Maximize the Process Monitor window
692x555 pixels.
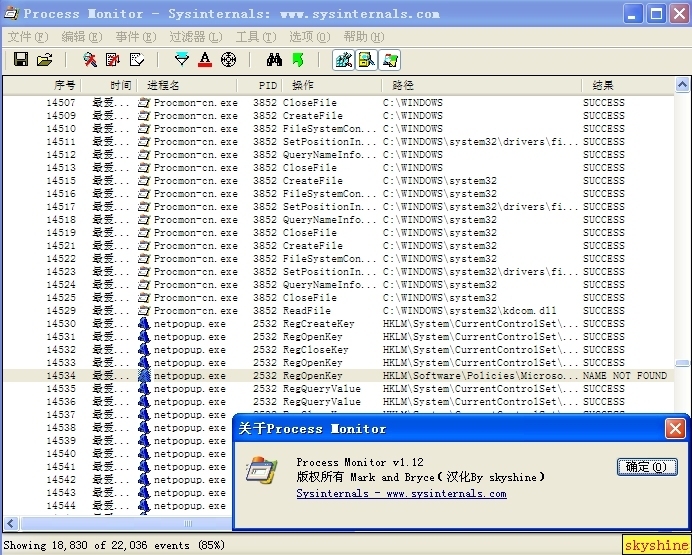pyautogui.click(x=656, y=14)
